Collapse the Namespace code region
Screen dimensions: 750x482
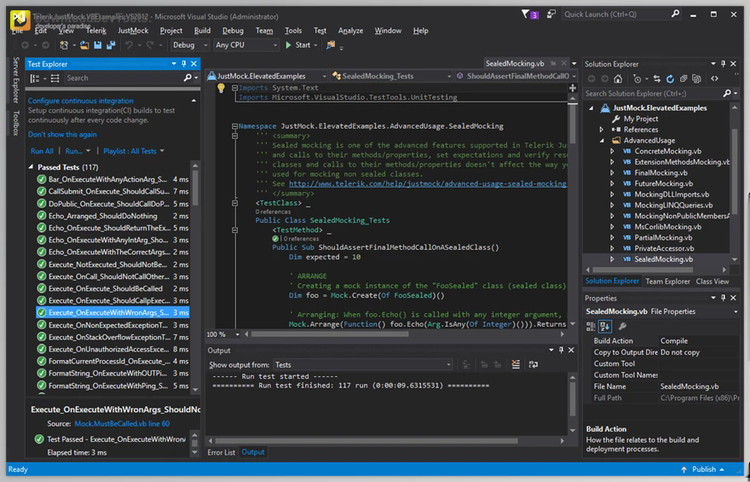pyautogui.click(x=234, y=126)
